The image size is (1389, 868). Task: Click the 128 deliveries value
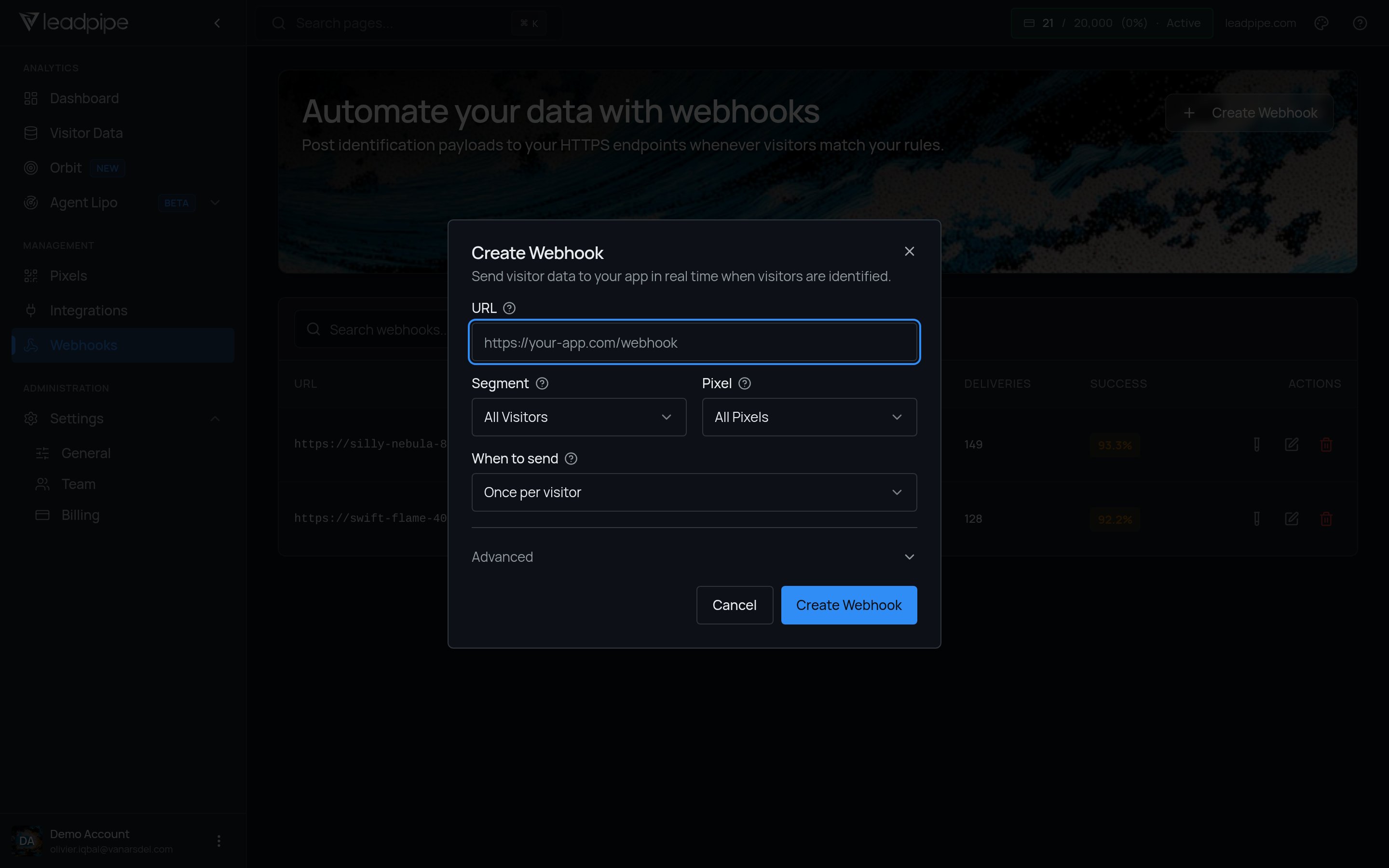pos(973,519)
